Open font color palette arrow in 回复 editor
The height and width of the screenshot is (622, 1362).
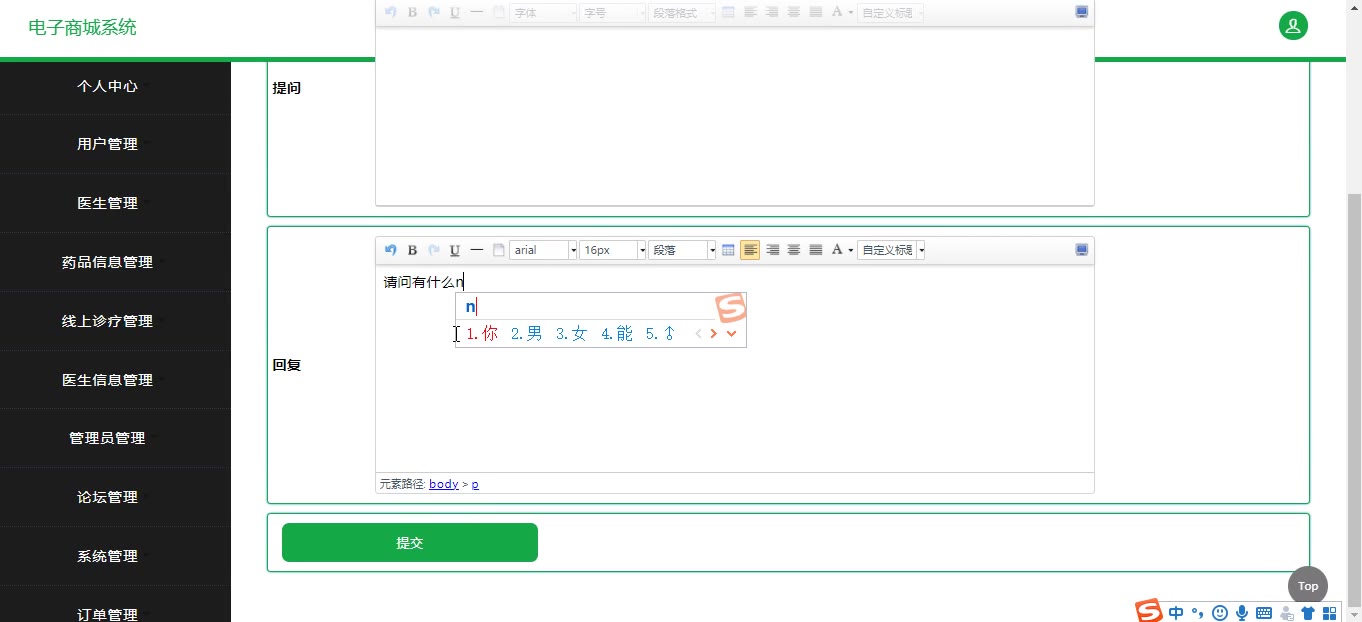(x=851, y=250)
